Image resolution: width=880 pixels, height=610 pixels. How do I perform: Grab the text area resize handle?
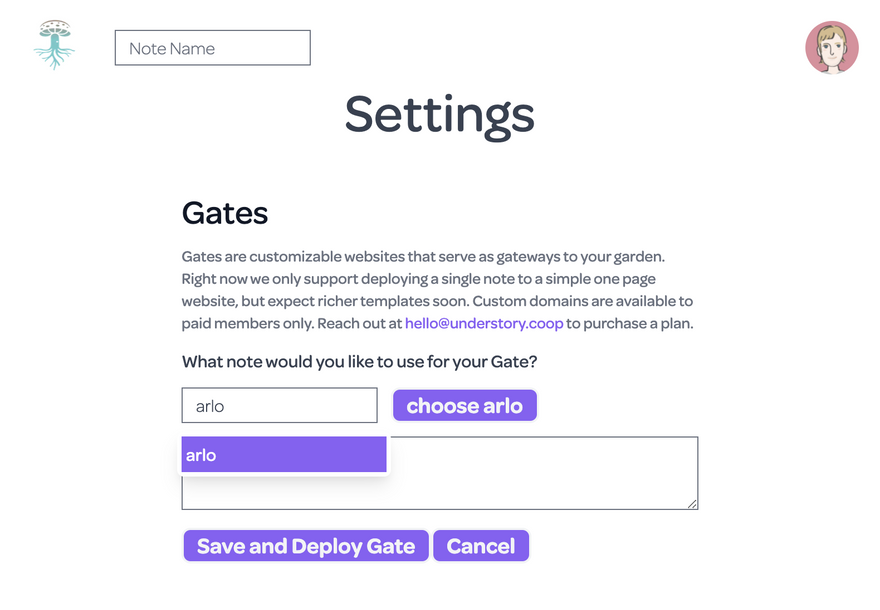692,503
